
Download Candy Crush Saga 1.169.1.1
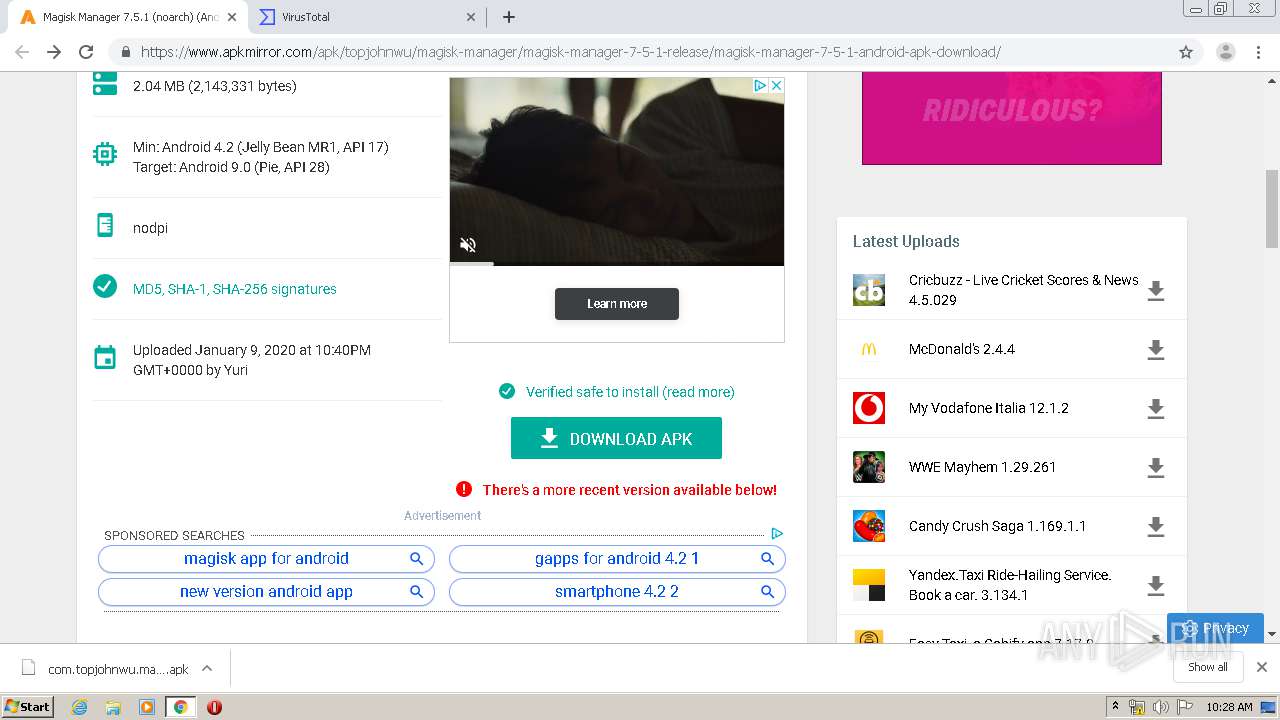pos(1156,527)
